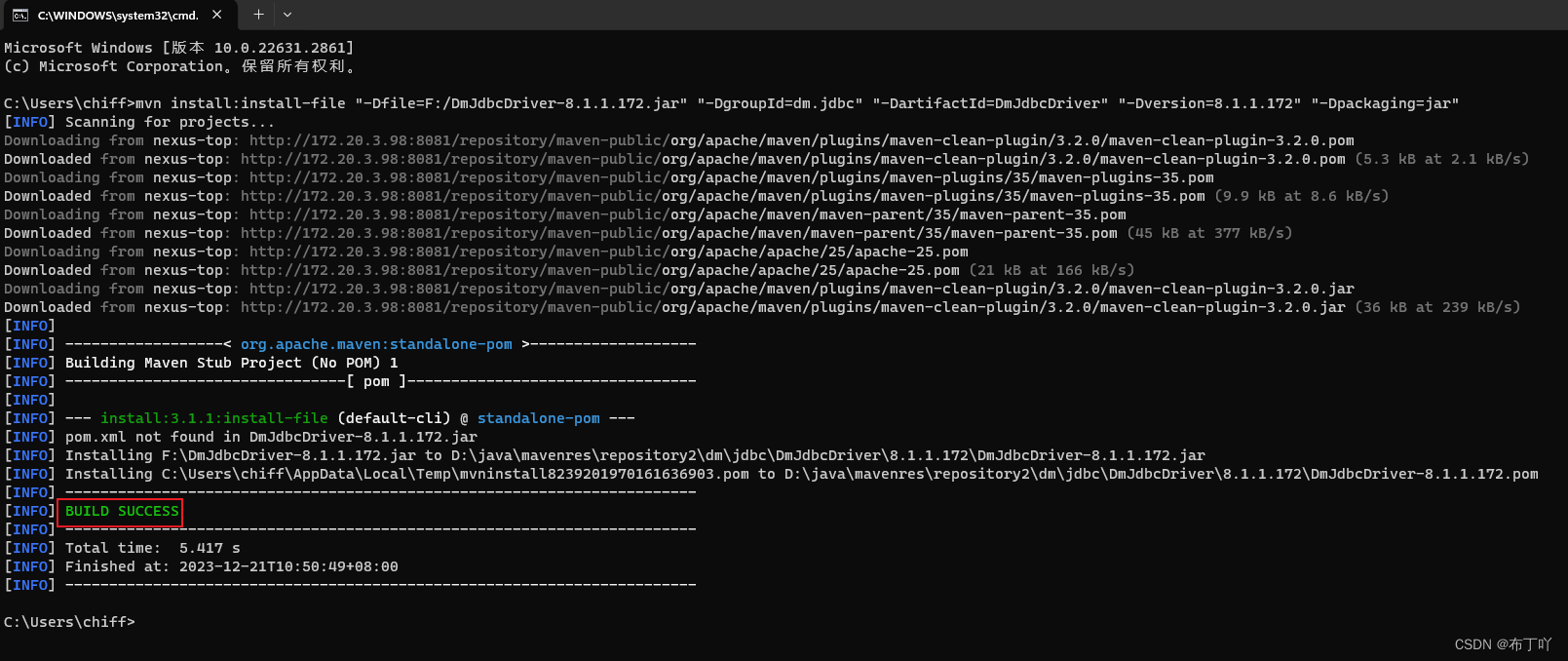Screen dimensions: 1568x661
Task: Click the Downloading maven-clean-plugin-3.2.0.pom line
Action: tap(679, 140)
